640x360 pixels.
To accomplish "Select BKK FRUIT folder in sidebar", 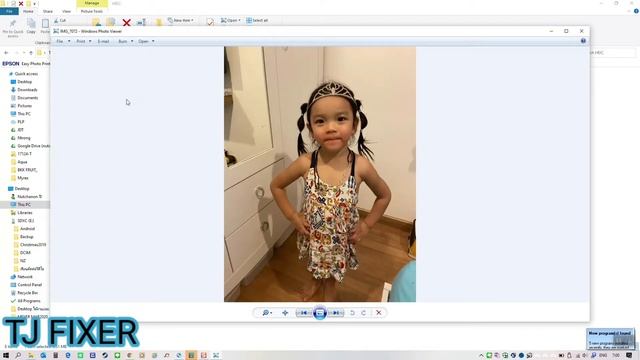I will pos(27,170).
